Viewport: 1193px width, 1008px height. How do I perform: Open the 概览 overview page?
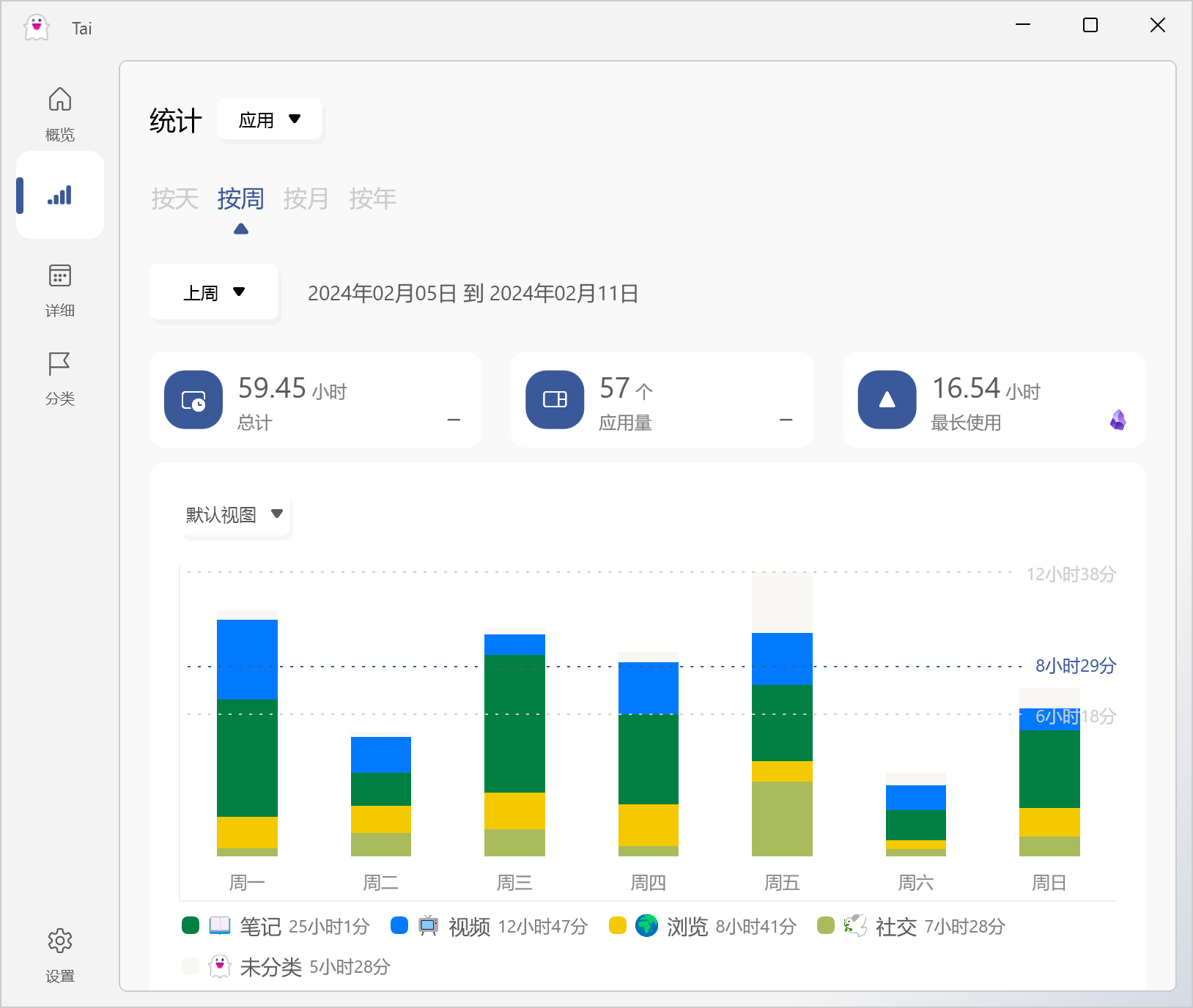click(x=60, y=114)
